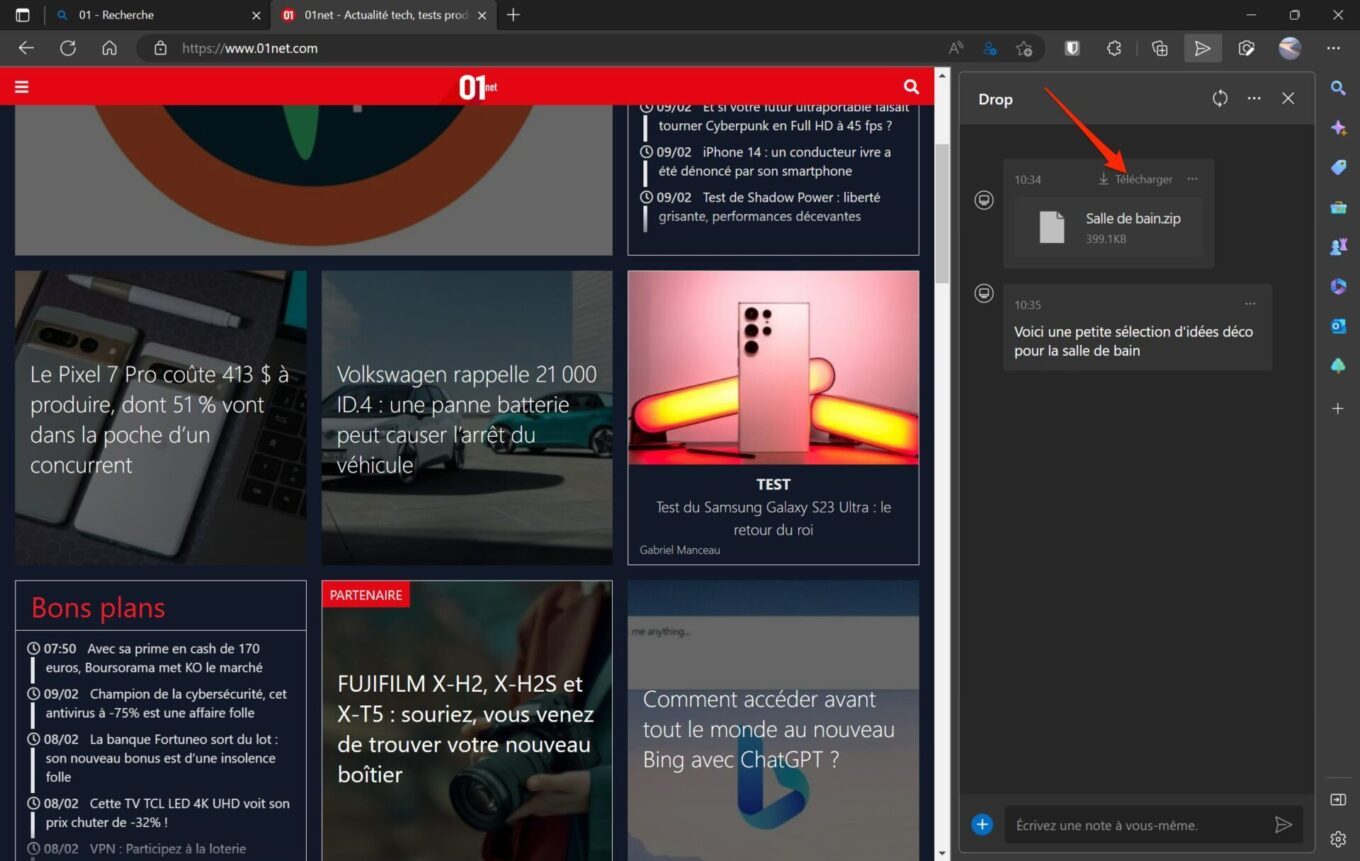Toggle the Drop panel toolbar icon
This screenshot has width=1360, height=861.
pos(1203,48)
